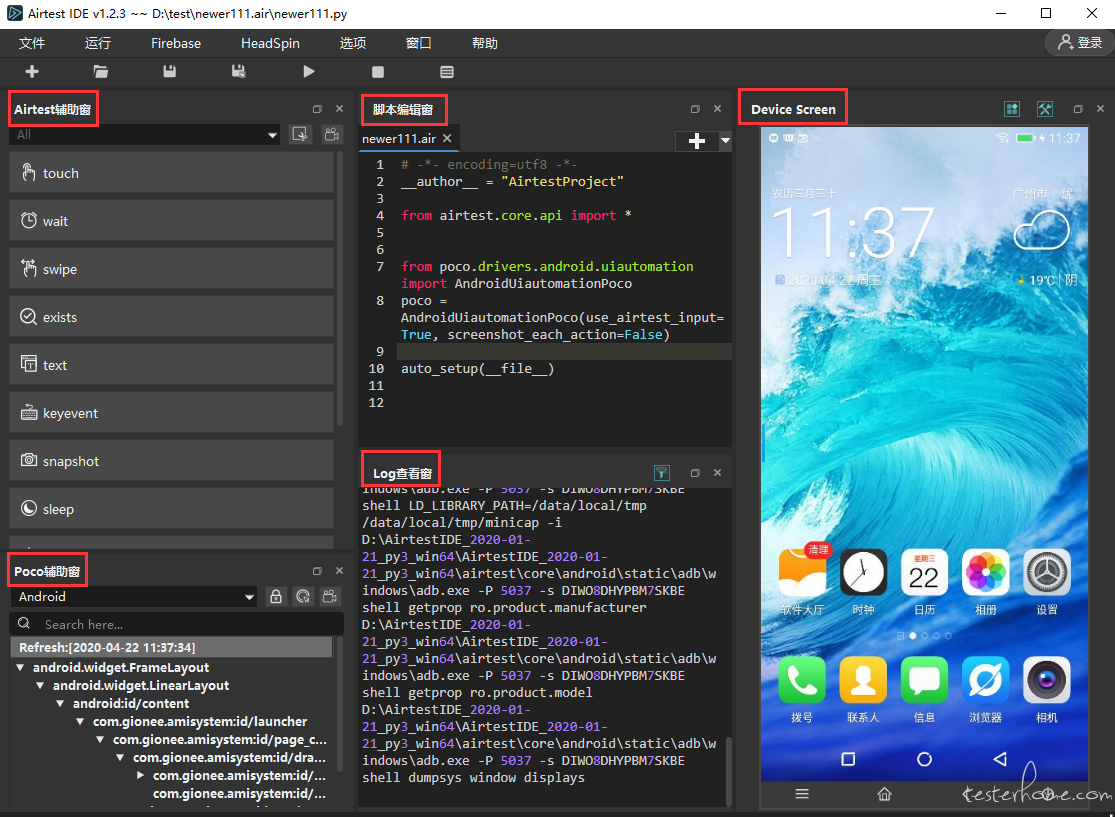Toggle the Poco pause lock icon

pos(276,597)
